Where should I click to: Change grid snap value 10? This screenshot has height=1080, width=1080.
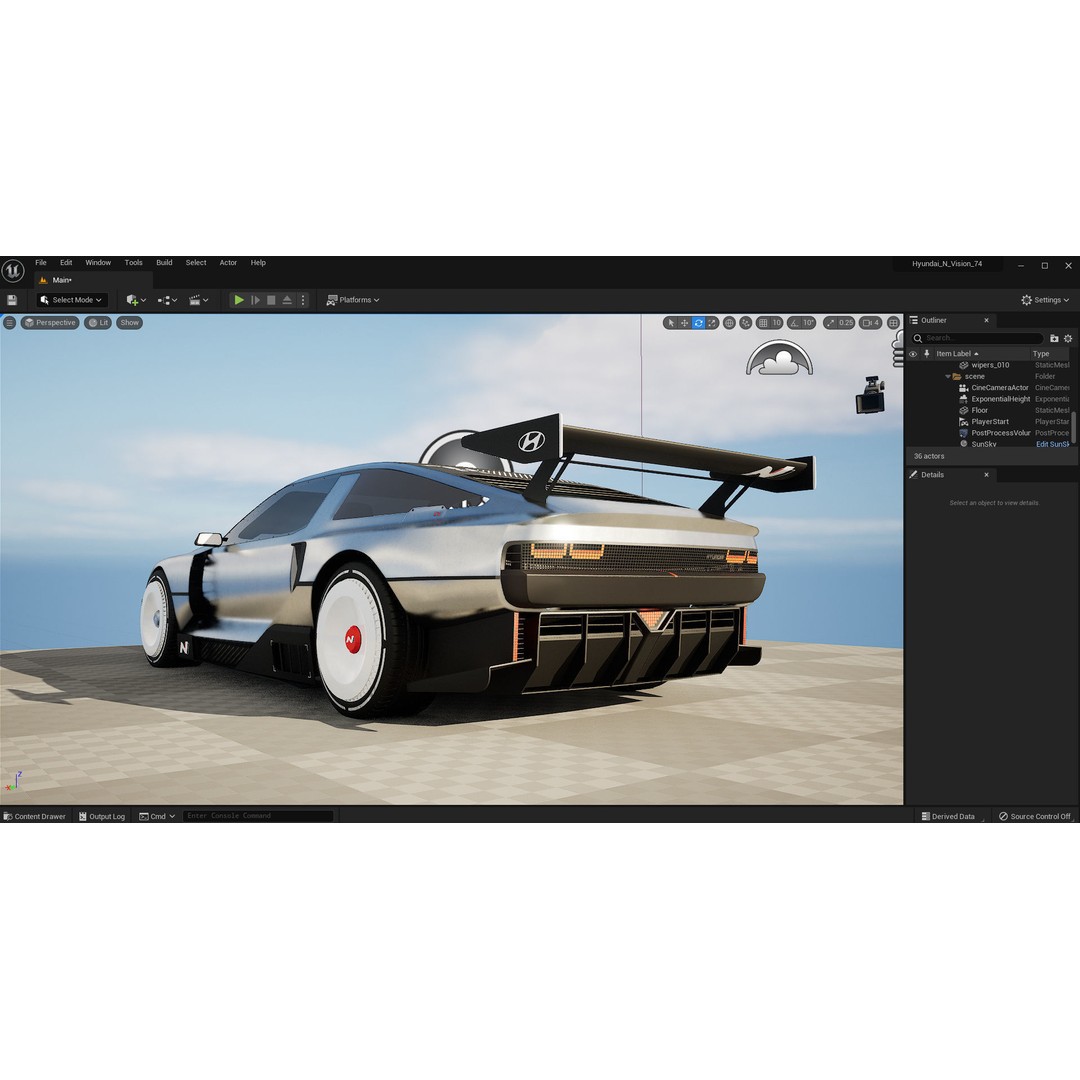[777, 322]
